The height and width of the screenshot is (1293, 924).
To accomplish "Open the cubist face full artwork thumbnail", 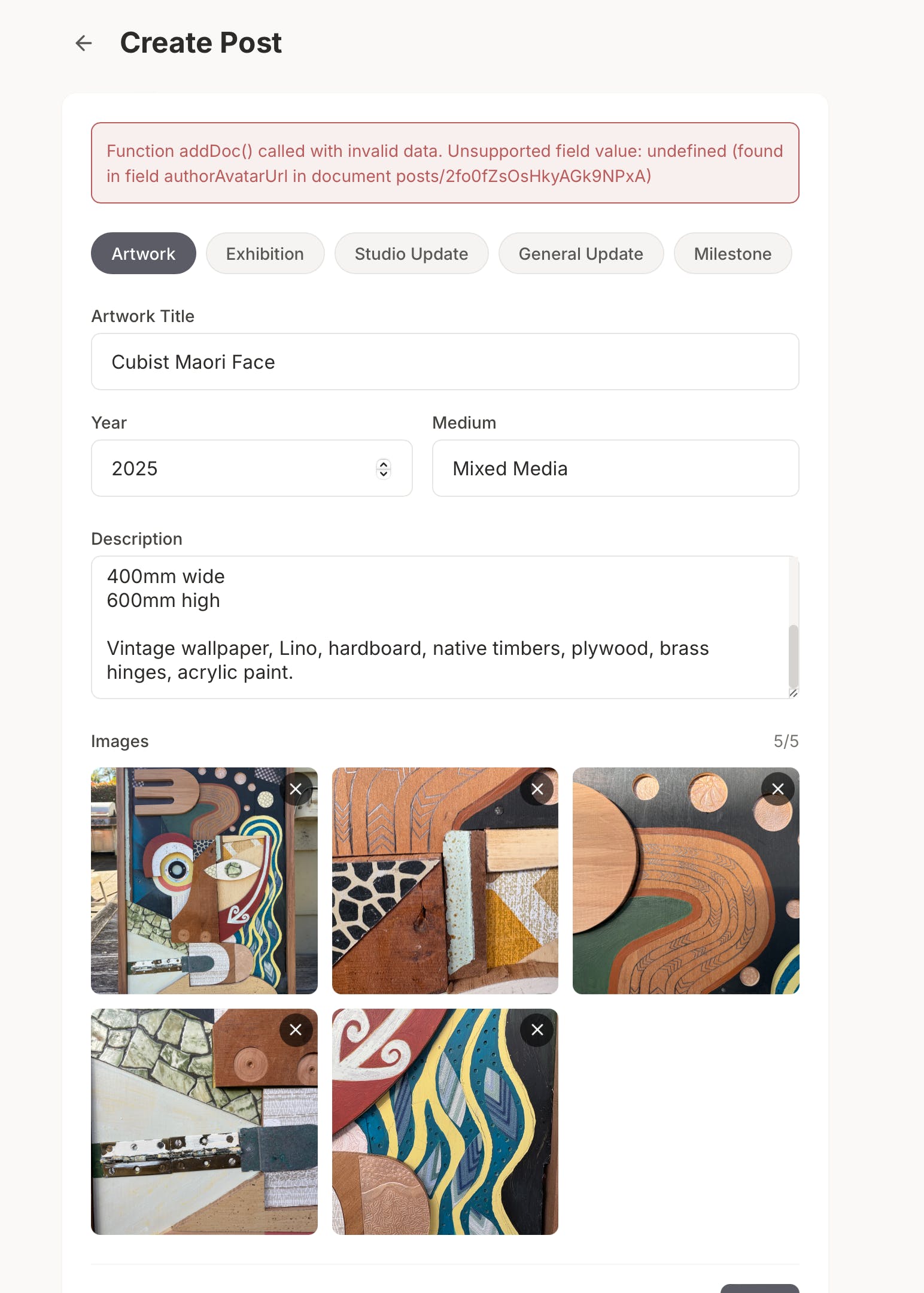I will (204, 881).
